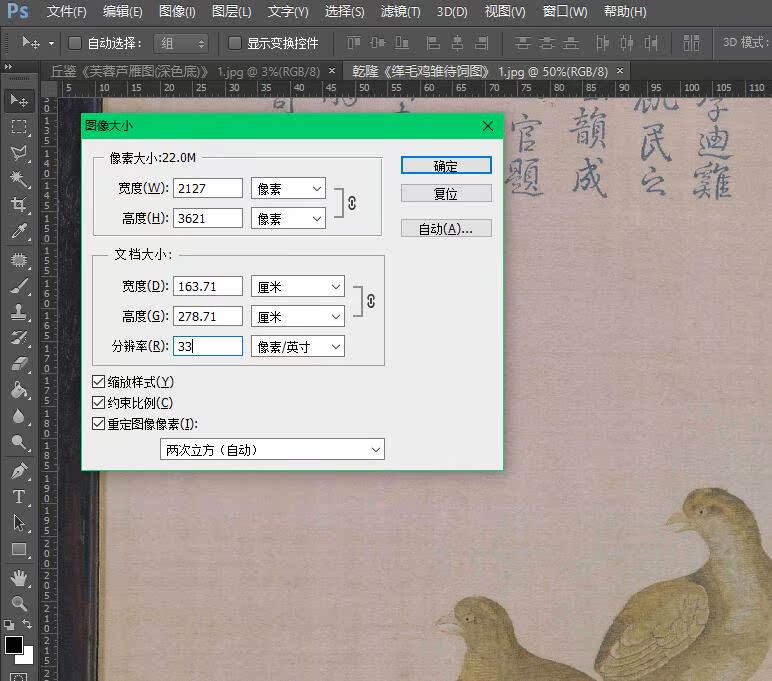Open the pixel height unit dropdown
Viewport: 772px width, 681px height.
click(x=289, y=218)
